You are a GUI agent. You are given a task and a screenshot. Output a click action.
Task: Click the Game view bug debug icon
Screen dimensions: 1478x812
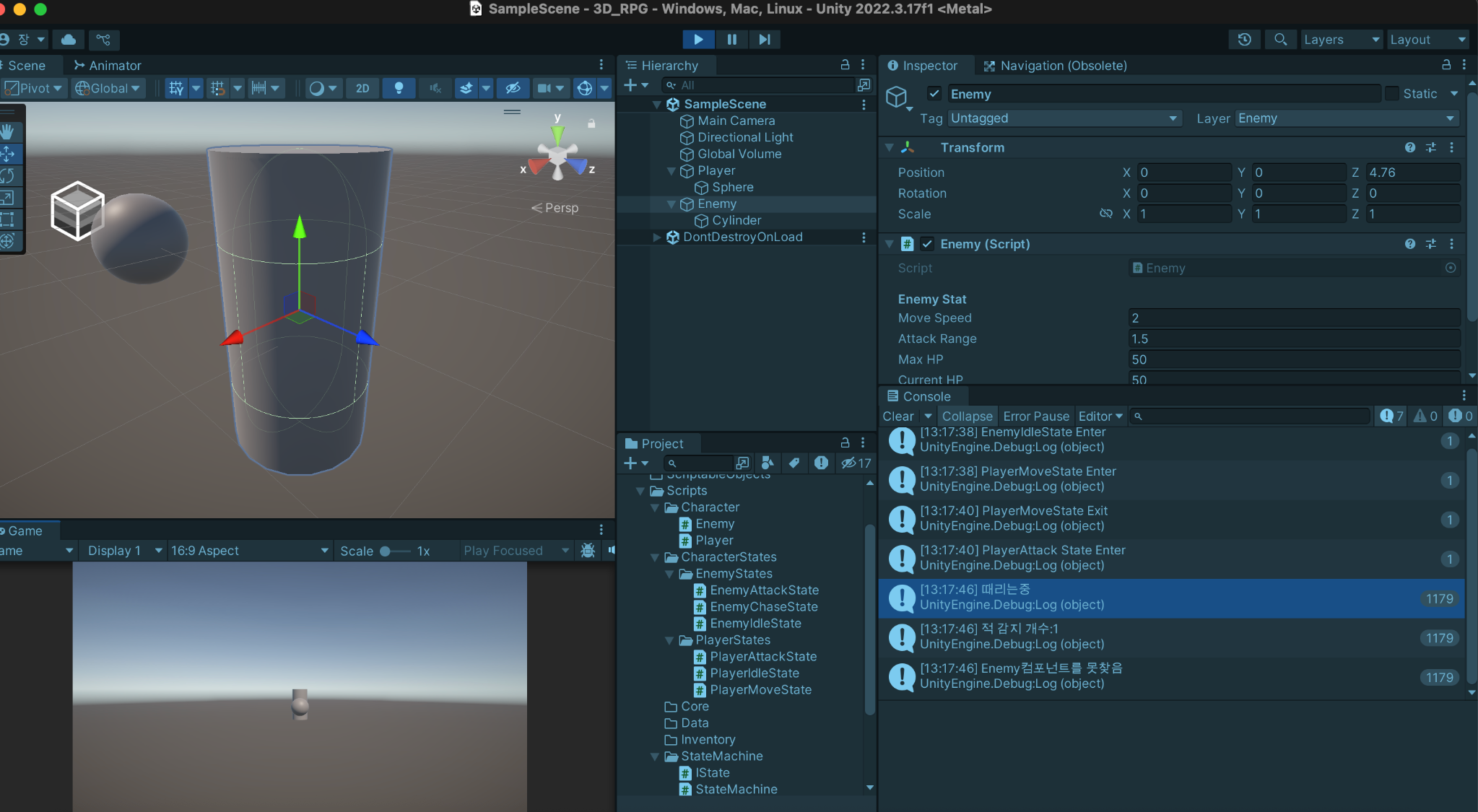click(x=588, y=551)
